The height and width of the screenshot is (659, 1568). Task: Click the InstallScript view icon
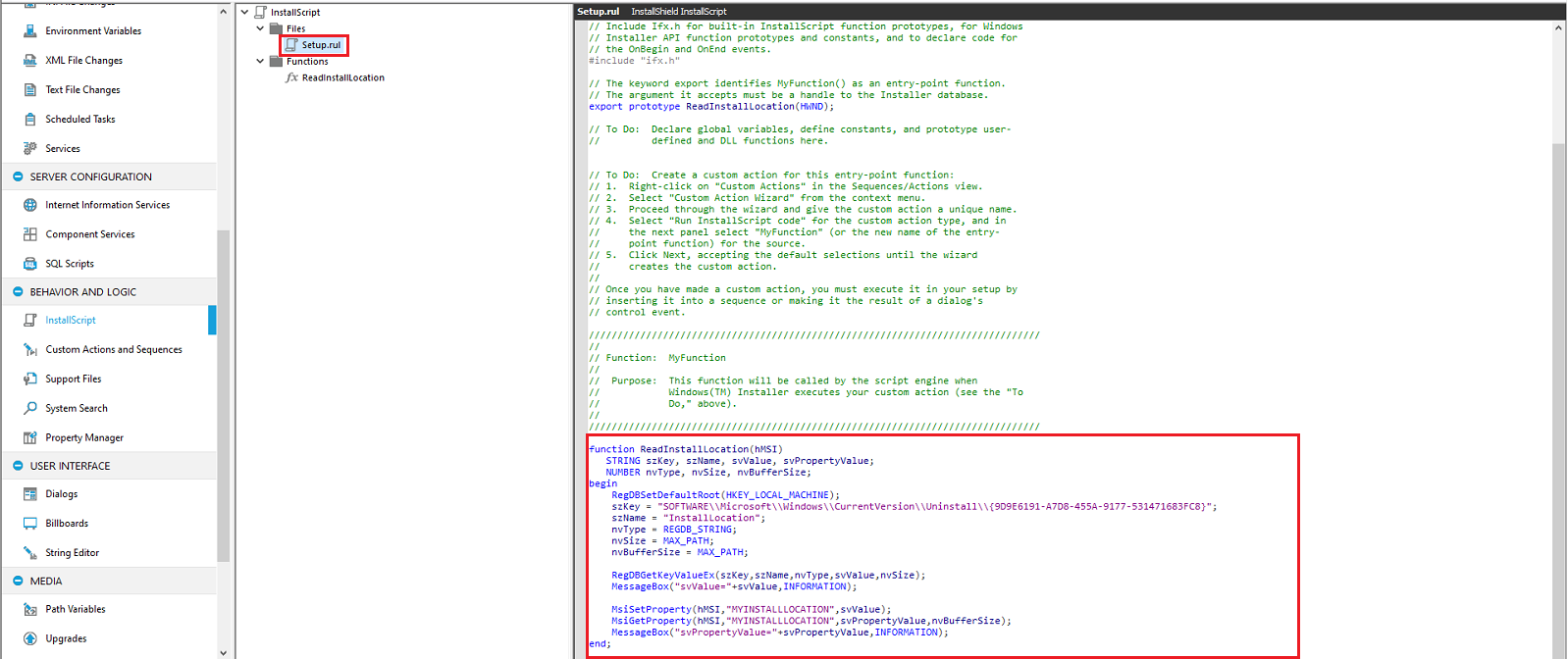(29, 321)
